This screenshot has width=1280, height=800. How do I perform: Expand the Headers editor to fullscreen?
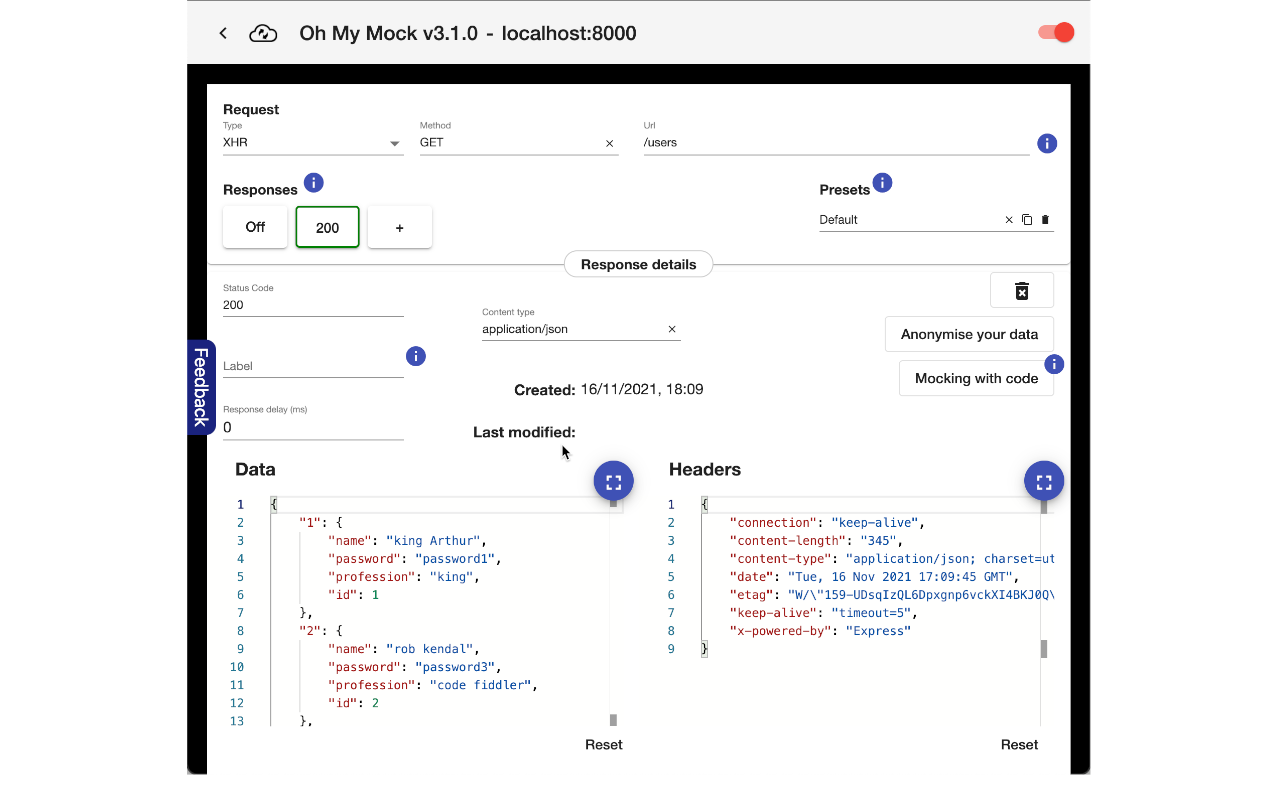pyautogui.click(x=1044, y=481)
